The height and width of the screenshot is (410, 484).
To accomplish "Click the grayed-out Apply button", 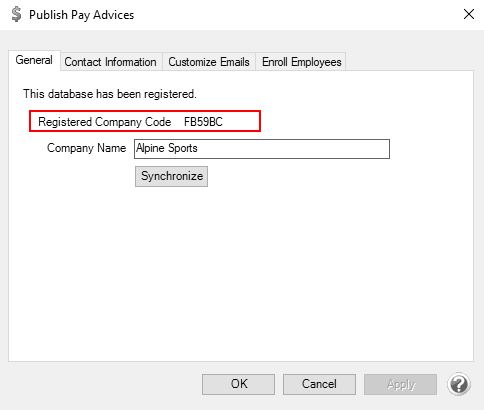I will coord(401,384).
